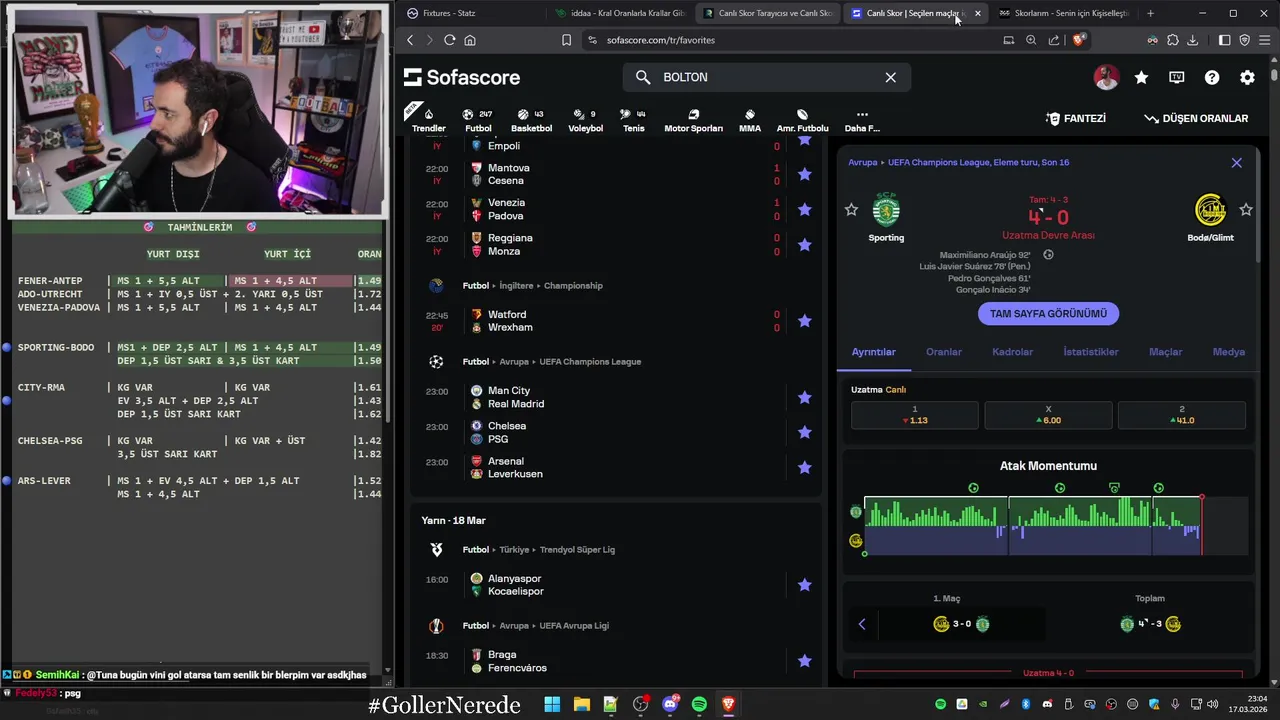The image size is (1280, 720).
Task: Switch to Maçlar tab
Action: [x=1165, y=352]
